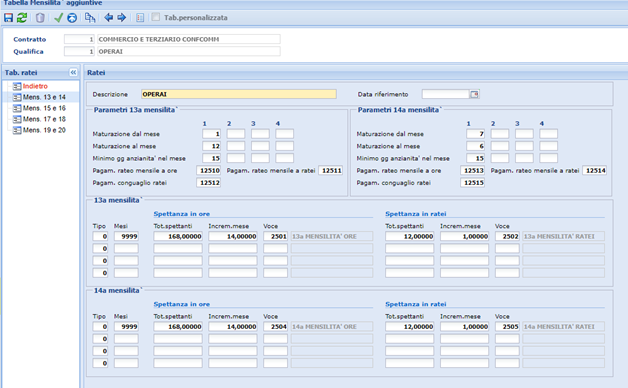
Task: Click the Qualifica code field
Action: [79, 51]
